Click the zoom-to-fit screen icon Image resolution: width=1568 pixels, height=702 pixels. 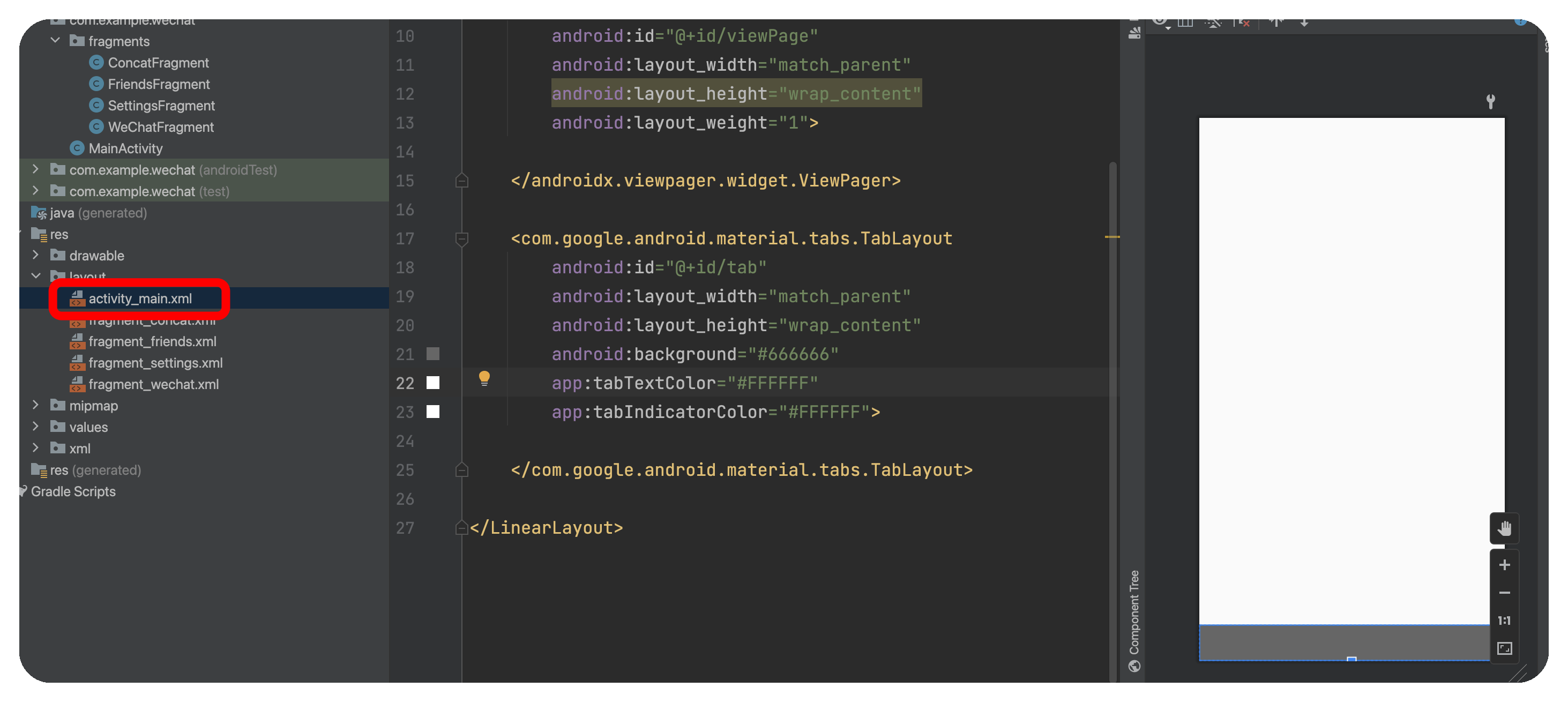tap(1504, 648)
